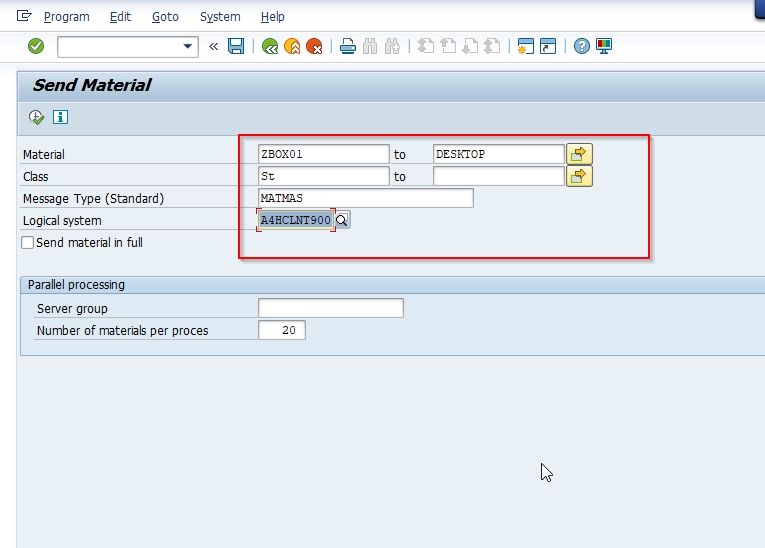
Task: Click the Server group input field
Action: (x=331, y=308)
